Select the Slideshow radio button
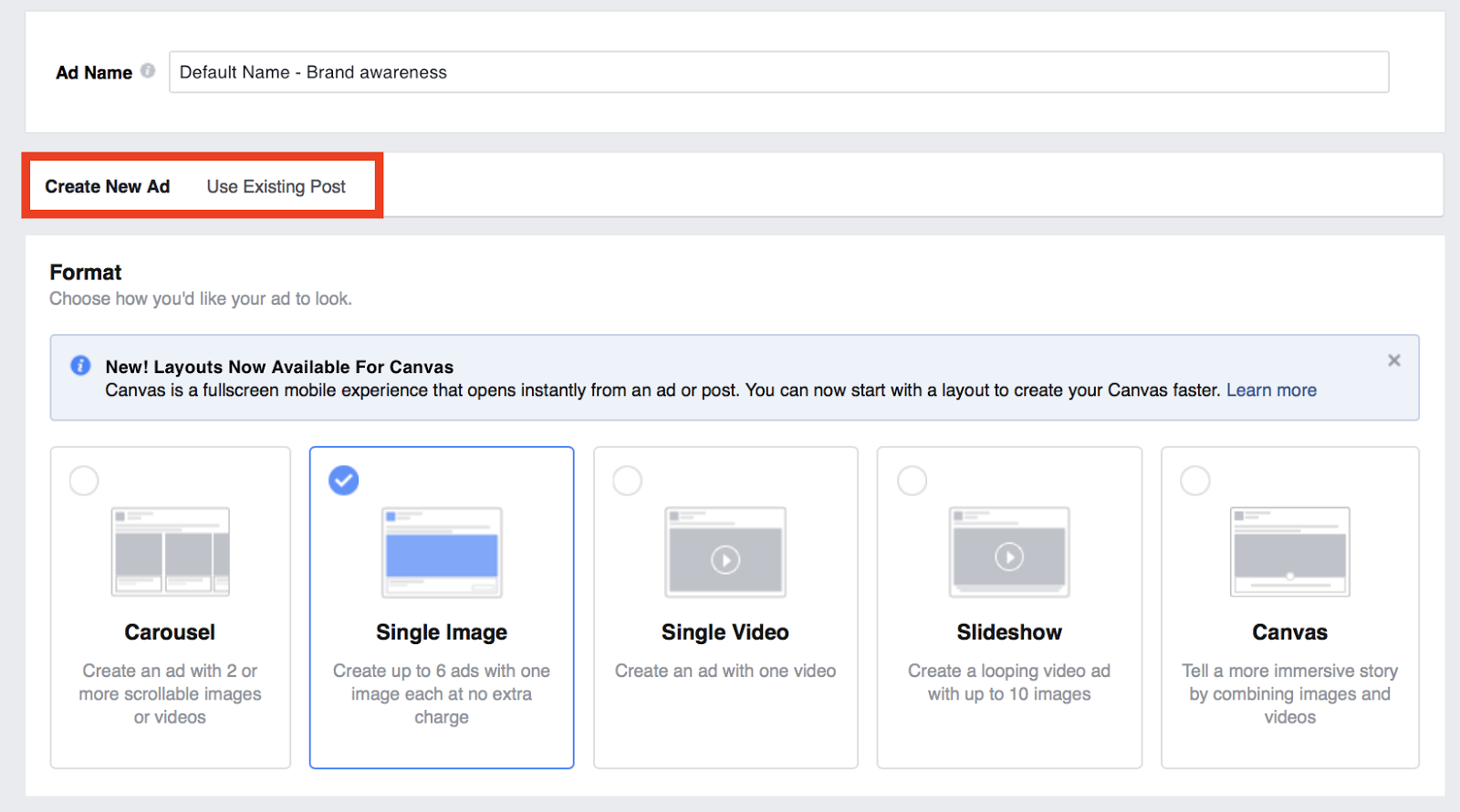The width and height of the screenshot is (1460, 812). [x=912, y=481]
